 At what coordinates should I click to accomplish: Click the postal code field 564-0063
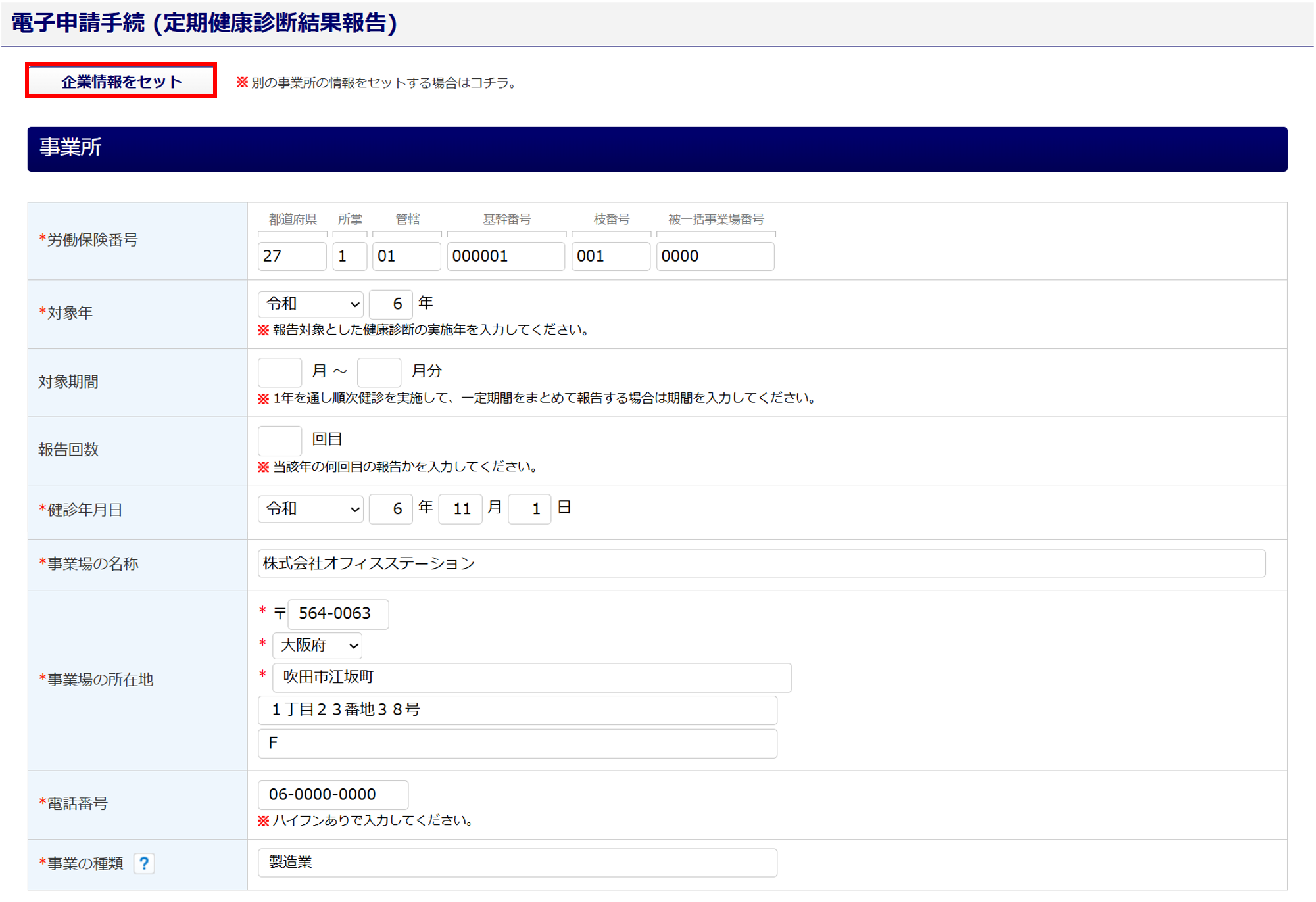tap(338, 614)
